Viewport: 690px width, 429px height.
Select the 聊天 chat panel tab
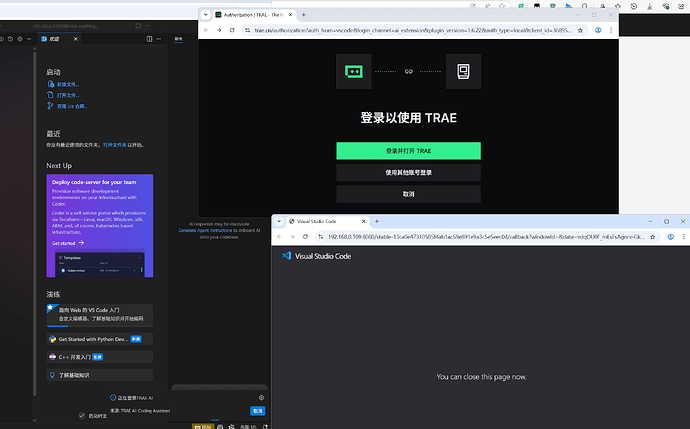[178, 39]
